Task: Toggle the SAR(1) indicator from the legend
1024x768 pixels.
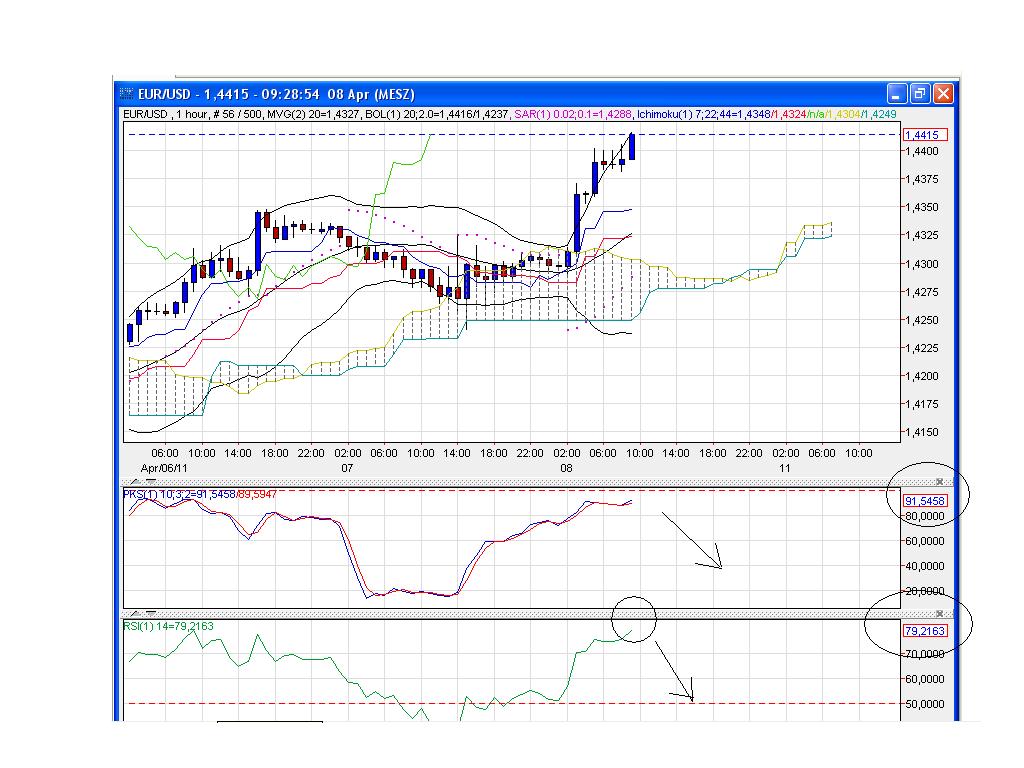Action: point(520,113)
